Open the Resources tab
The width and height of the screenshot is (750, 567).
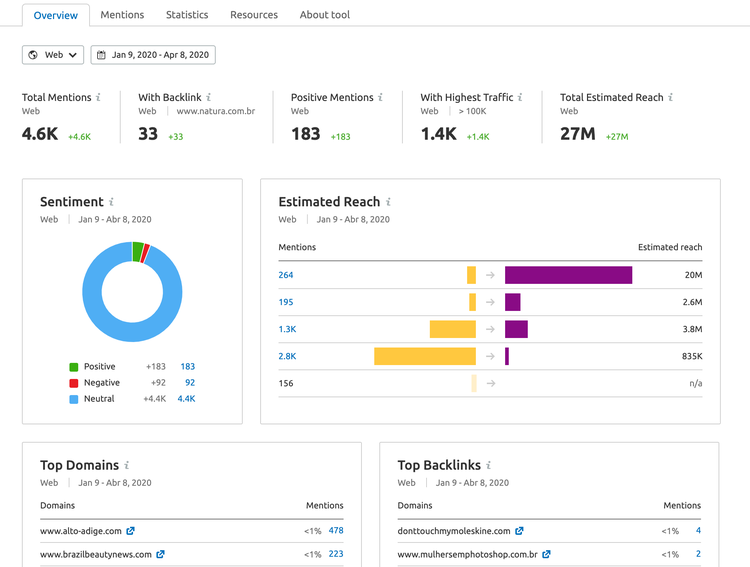click(x=254, y=15)
